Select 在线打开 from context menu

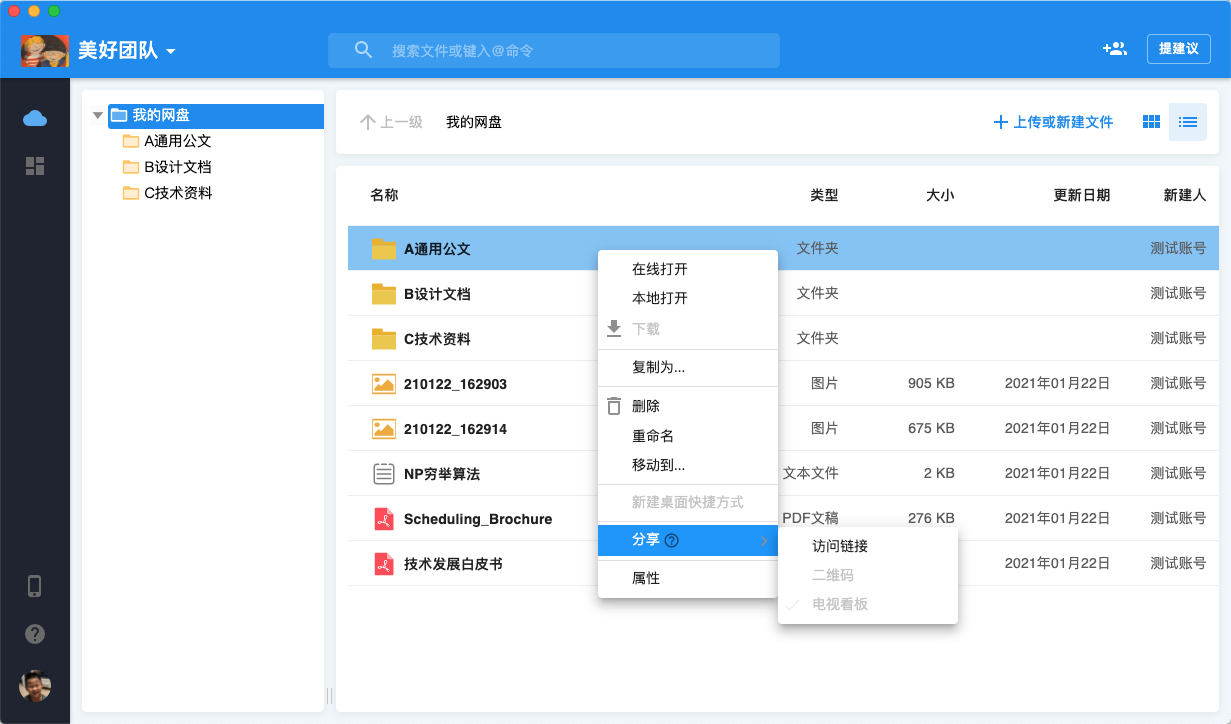point(659,269)
